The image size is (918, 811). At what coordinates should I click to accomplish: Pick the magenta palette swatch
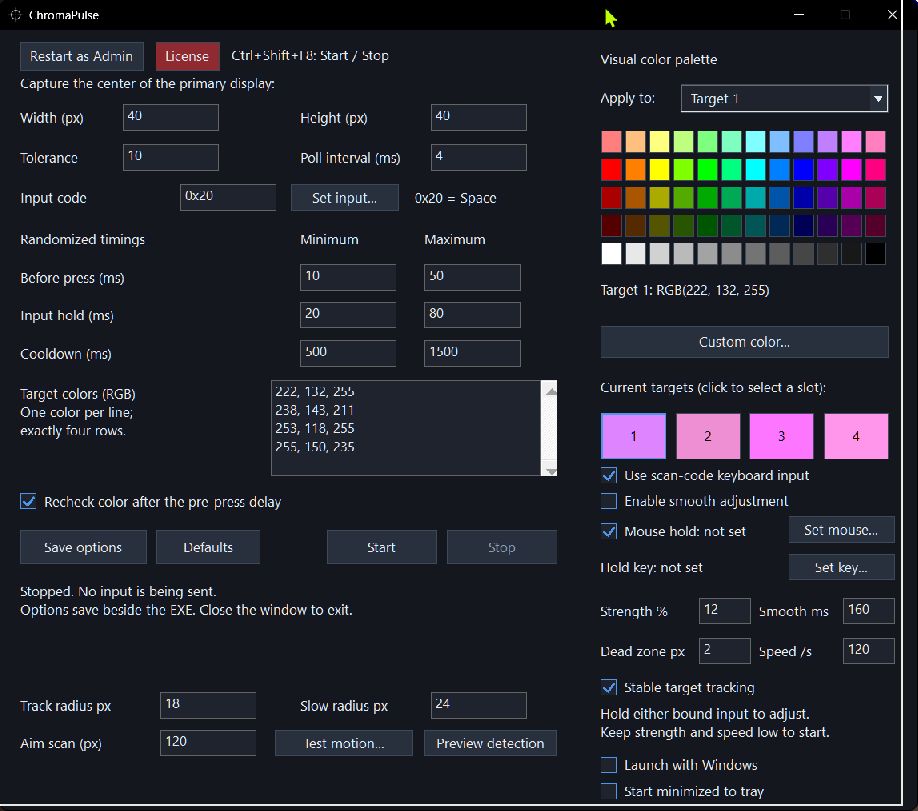coord(851,170)
